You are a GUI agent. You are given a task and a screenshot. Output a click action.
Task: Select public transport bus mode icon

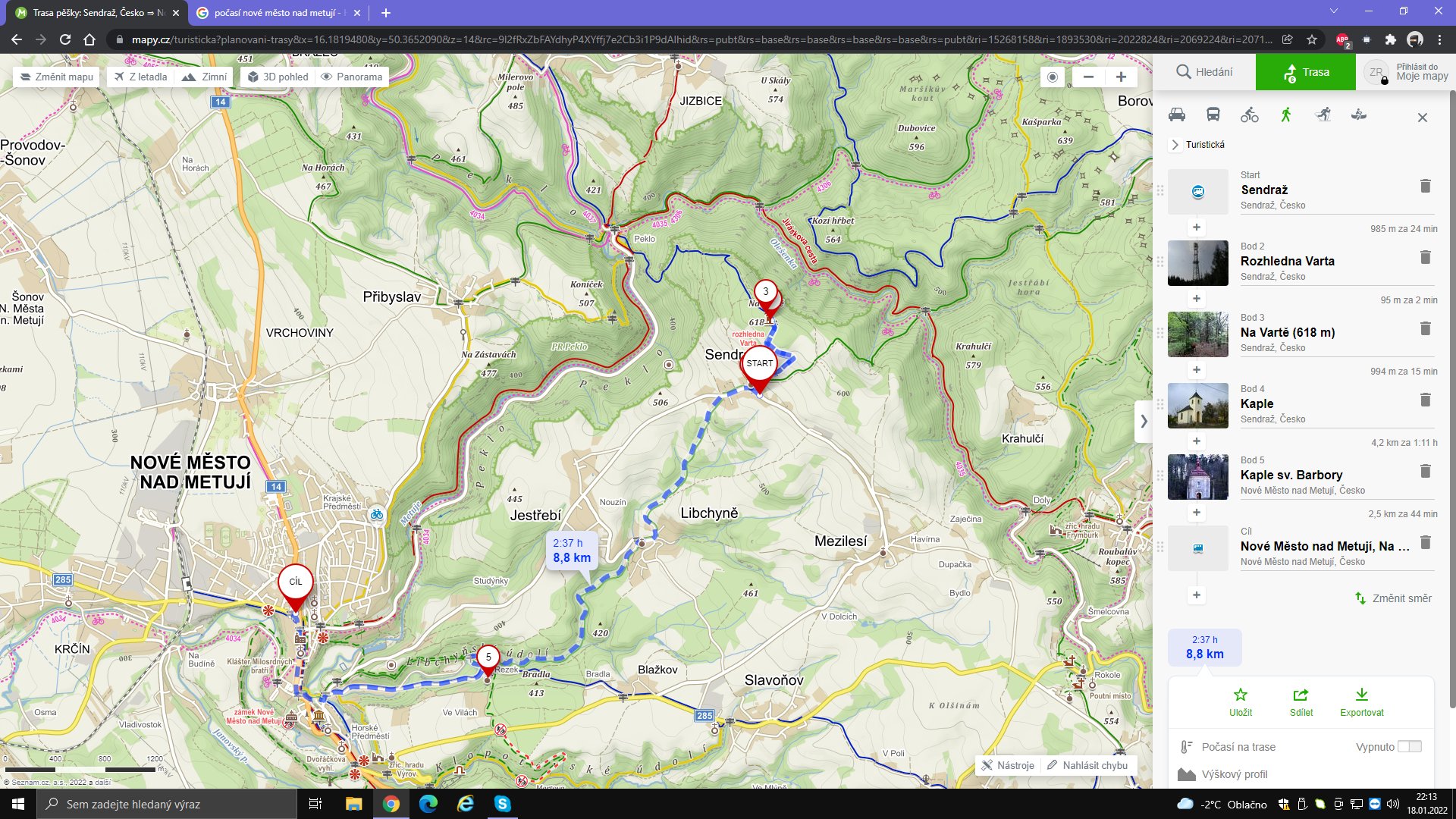pos(1213,115)
